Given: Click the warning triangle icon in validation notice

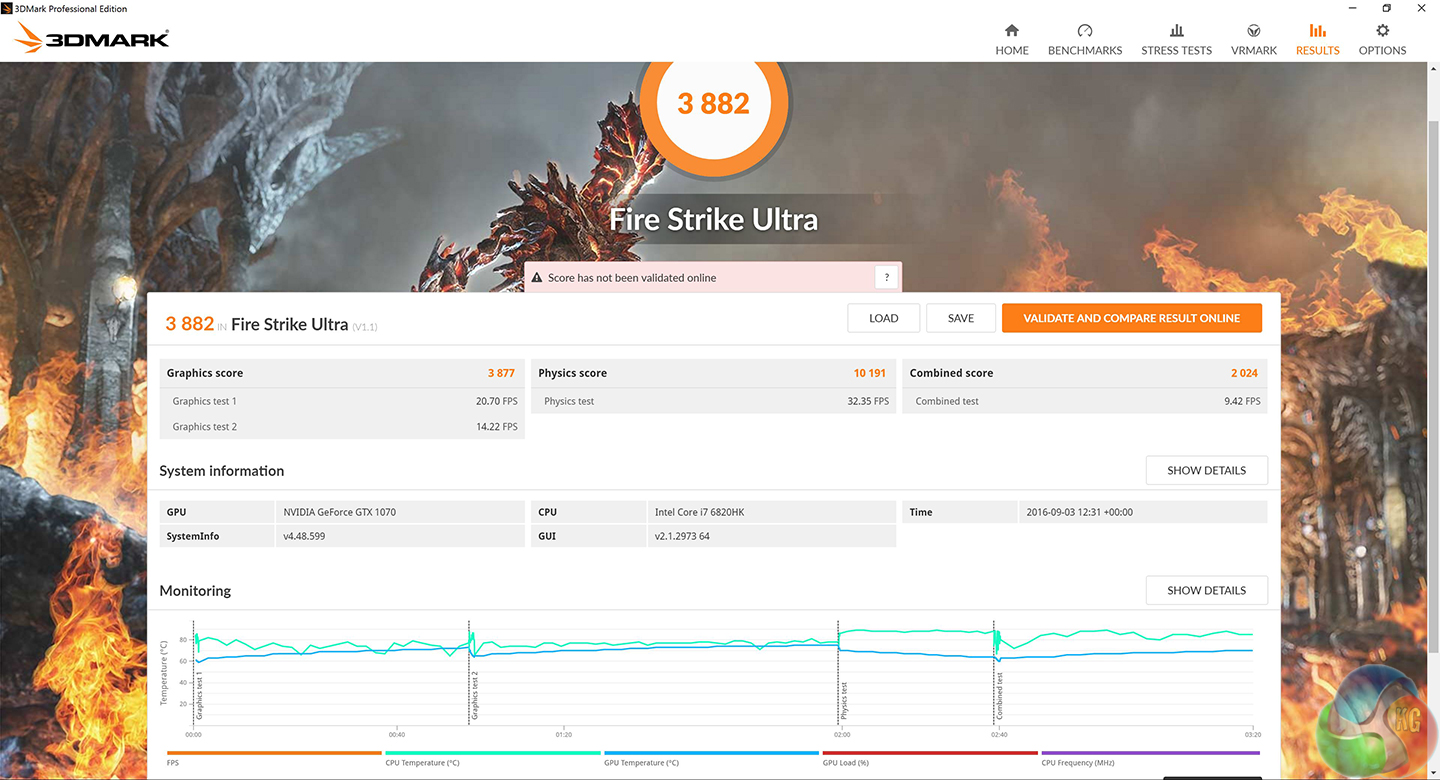Looking at the screenshot, I should click(537, 278).
